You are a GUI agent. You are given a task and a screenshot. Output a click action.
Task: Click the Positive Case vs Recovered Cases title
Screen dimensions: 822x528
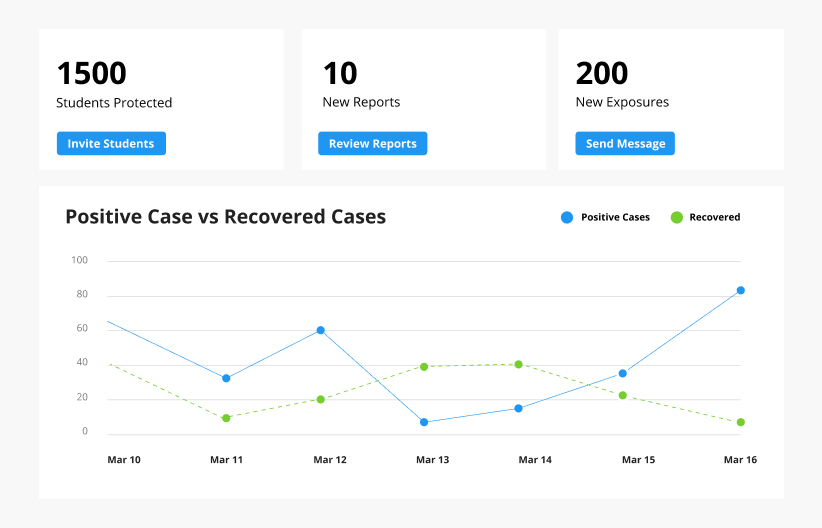225,217
